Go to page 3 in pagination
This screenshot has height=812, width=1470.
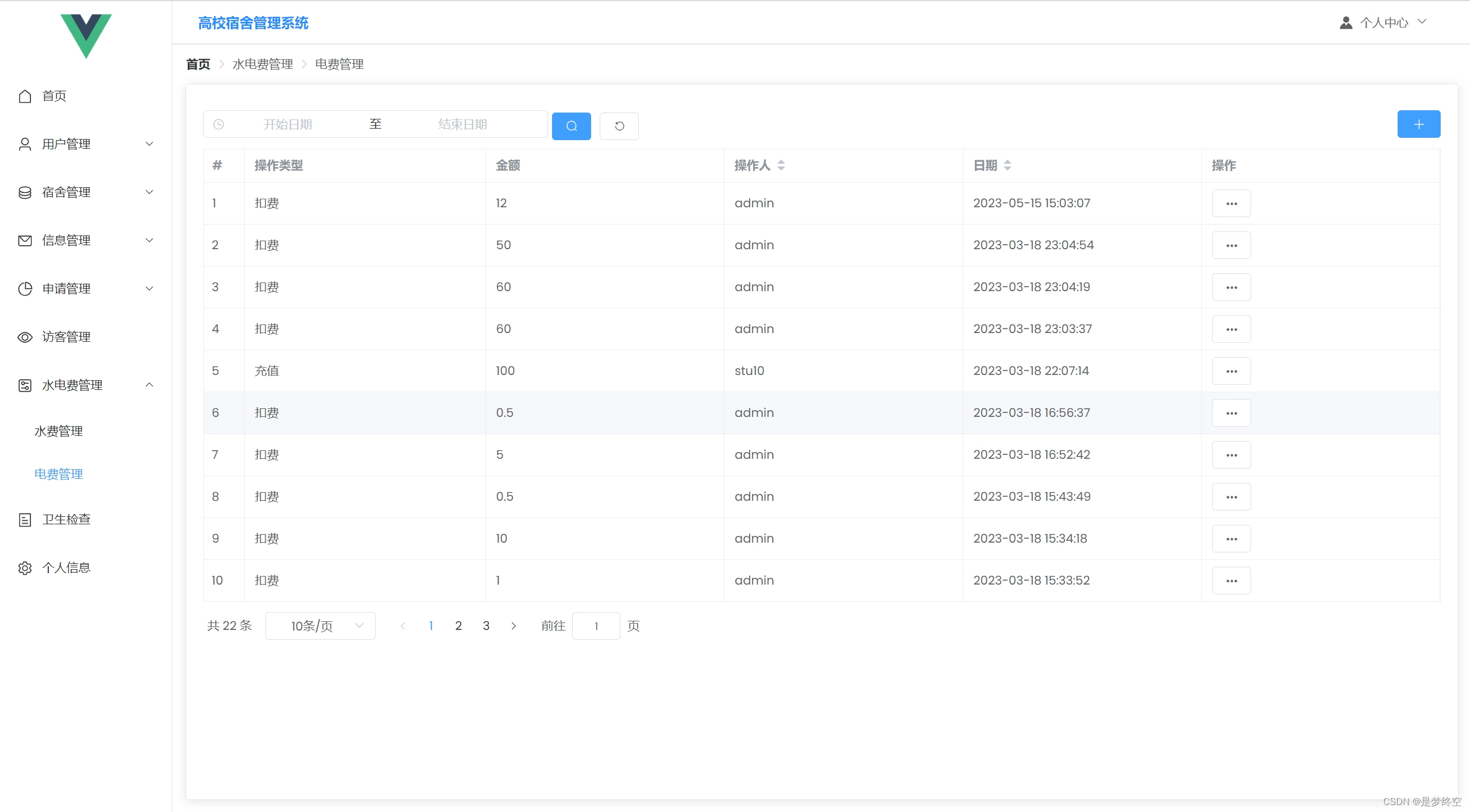pos(485,625)
